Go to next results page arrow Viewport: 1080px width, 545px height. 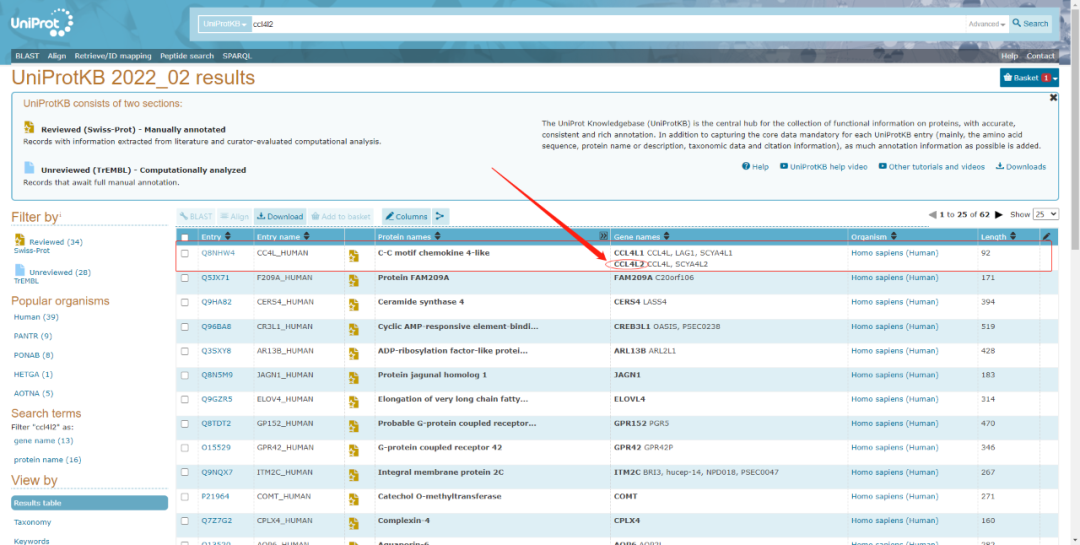(x=998, y=215)
